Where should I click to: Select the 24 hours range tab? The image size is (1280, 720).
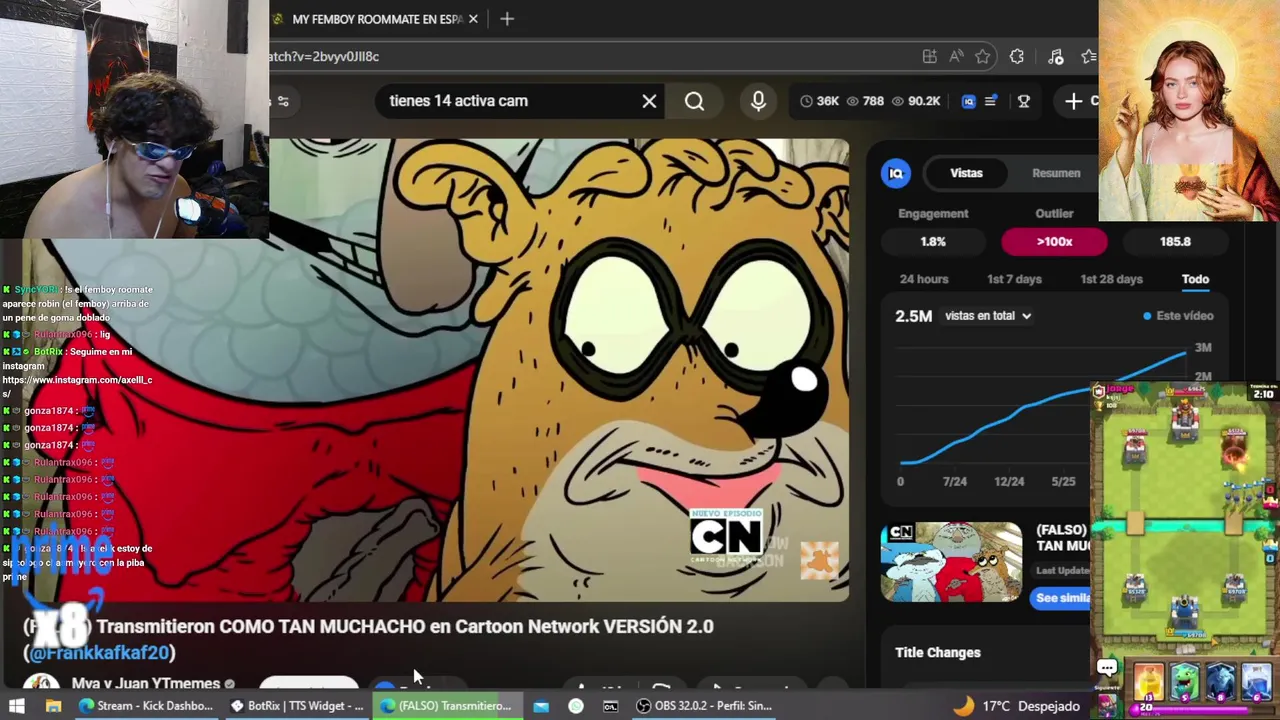tap(924, 280)
